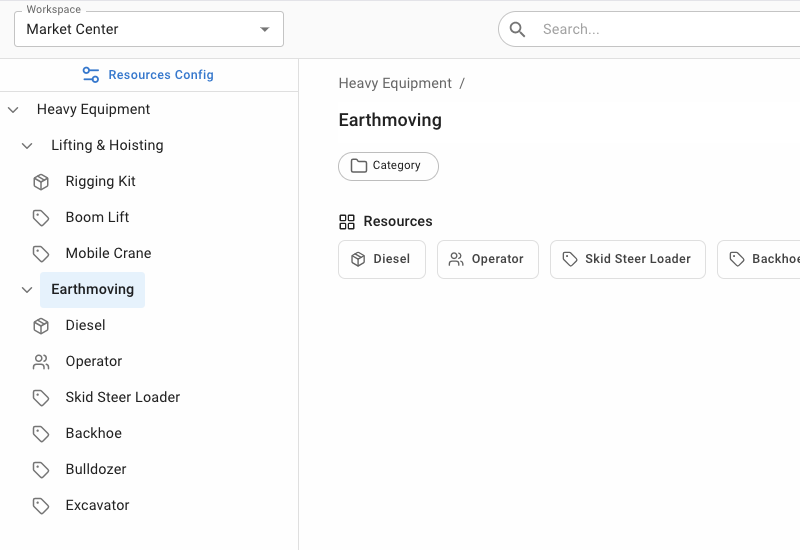This screenshot has height=550, width=800.
Task: Click the Backhoe tag icon in sidebar tree
Action: (41, 434)
